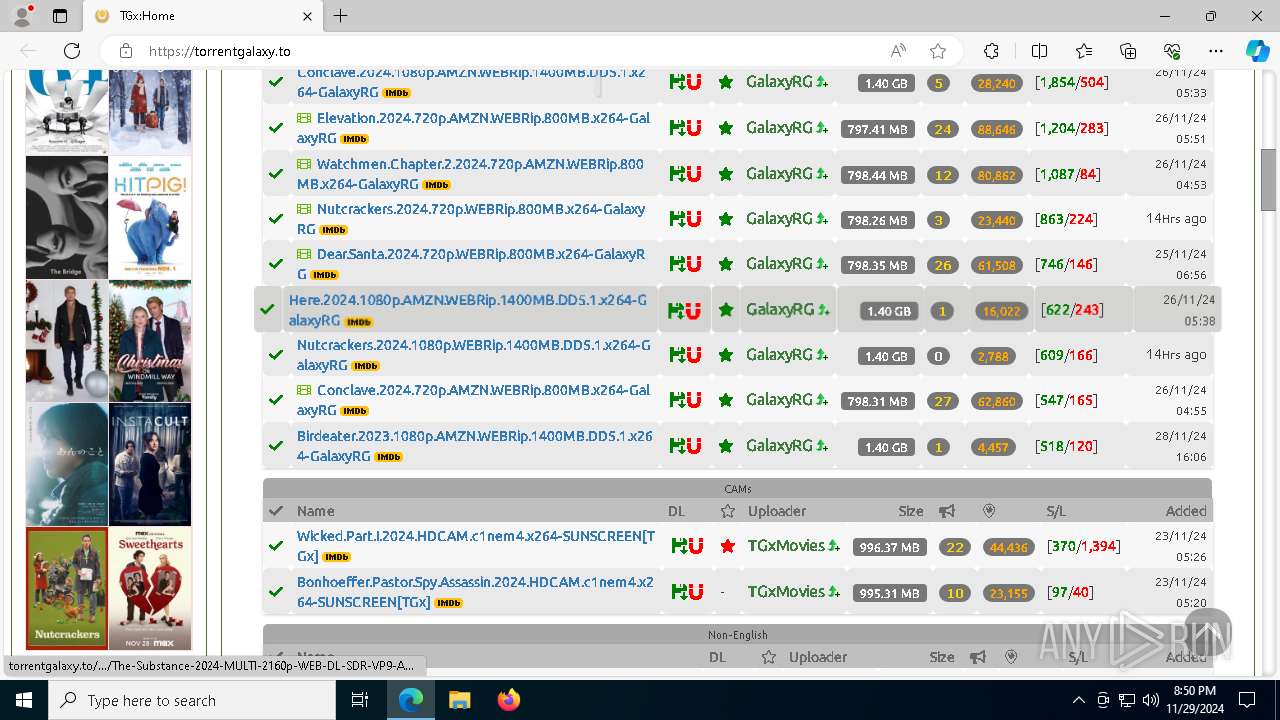This screenshot has height=720, width=1280.
Task: Open Copilot sidebar
Action: (x=1257, y=51)
